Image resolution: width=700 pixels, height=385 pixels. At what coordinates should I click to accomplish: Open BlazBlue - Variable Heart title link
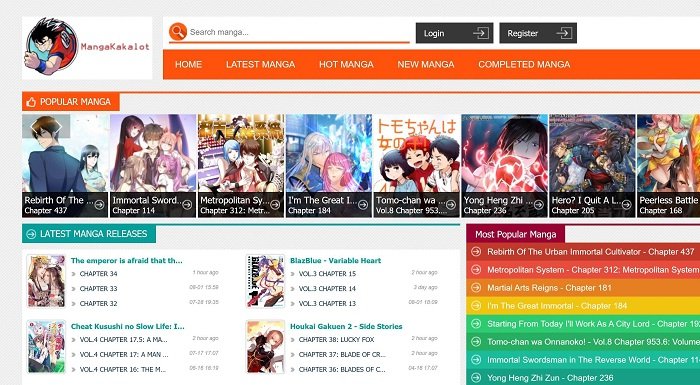pos(336,260)
